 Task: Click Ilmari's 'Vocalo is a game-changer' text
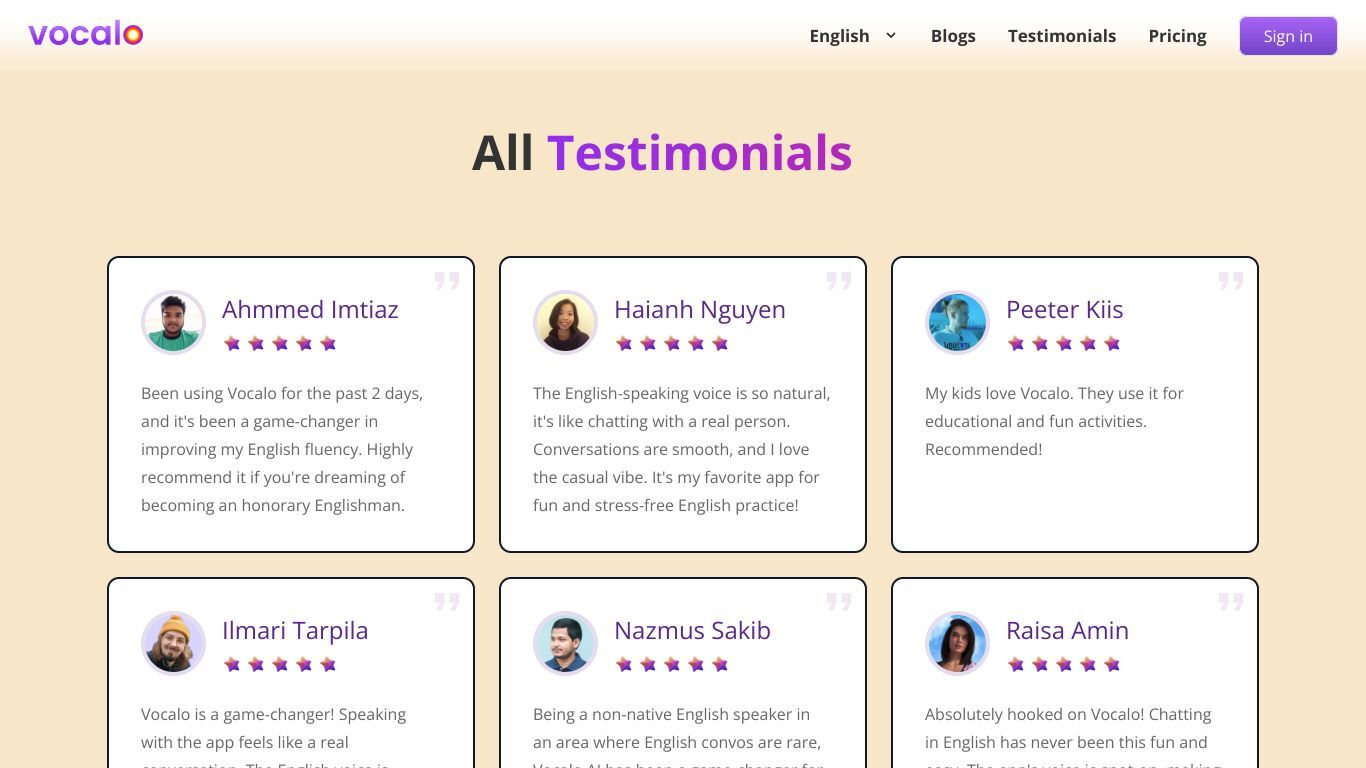click(274, 735)
